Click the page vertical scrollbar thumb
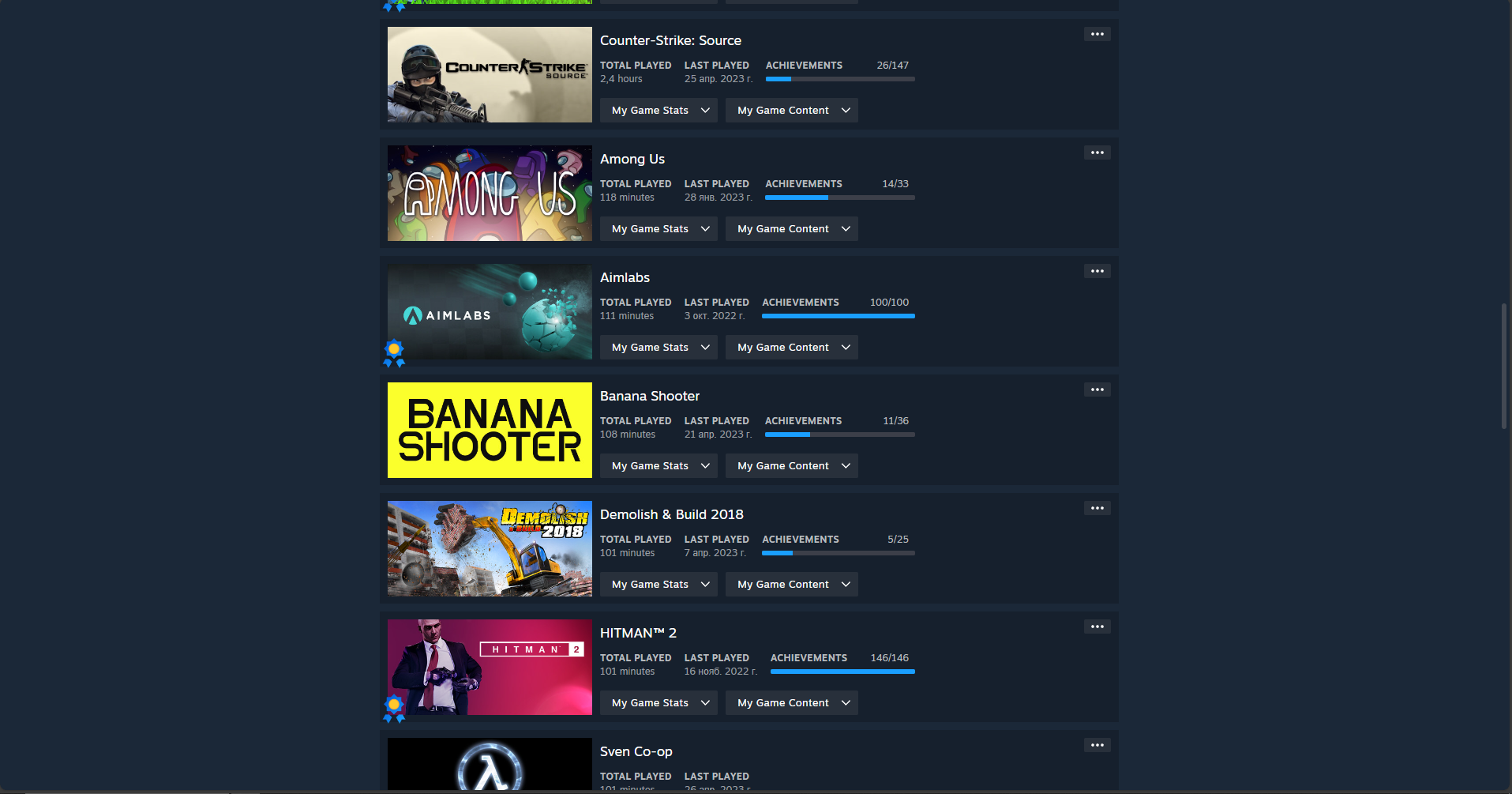Screen dimensions: 1512x794 [1504, 366]
